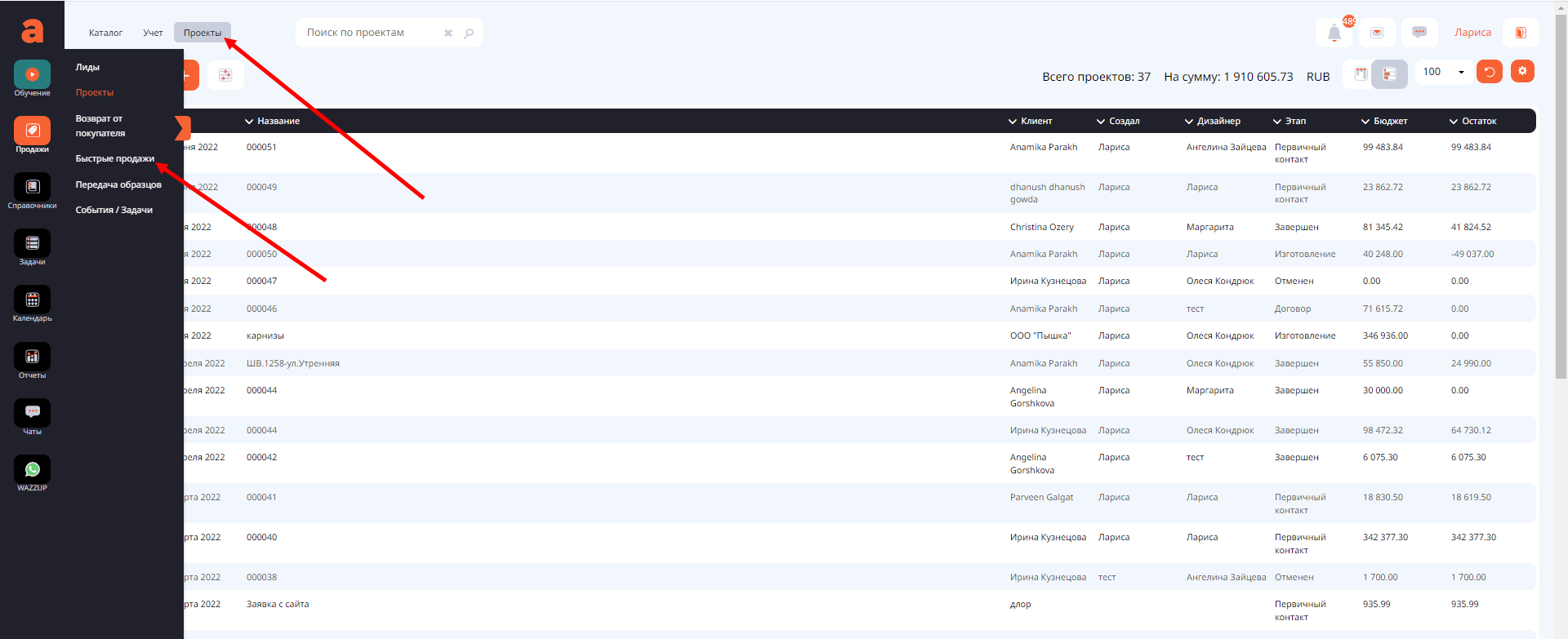Image resolution: width=1568 pixels, height=639 pixels.
Task: Open the chat messages icon in header
Action: (x=1419, y=33)
